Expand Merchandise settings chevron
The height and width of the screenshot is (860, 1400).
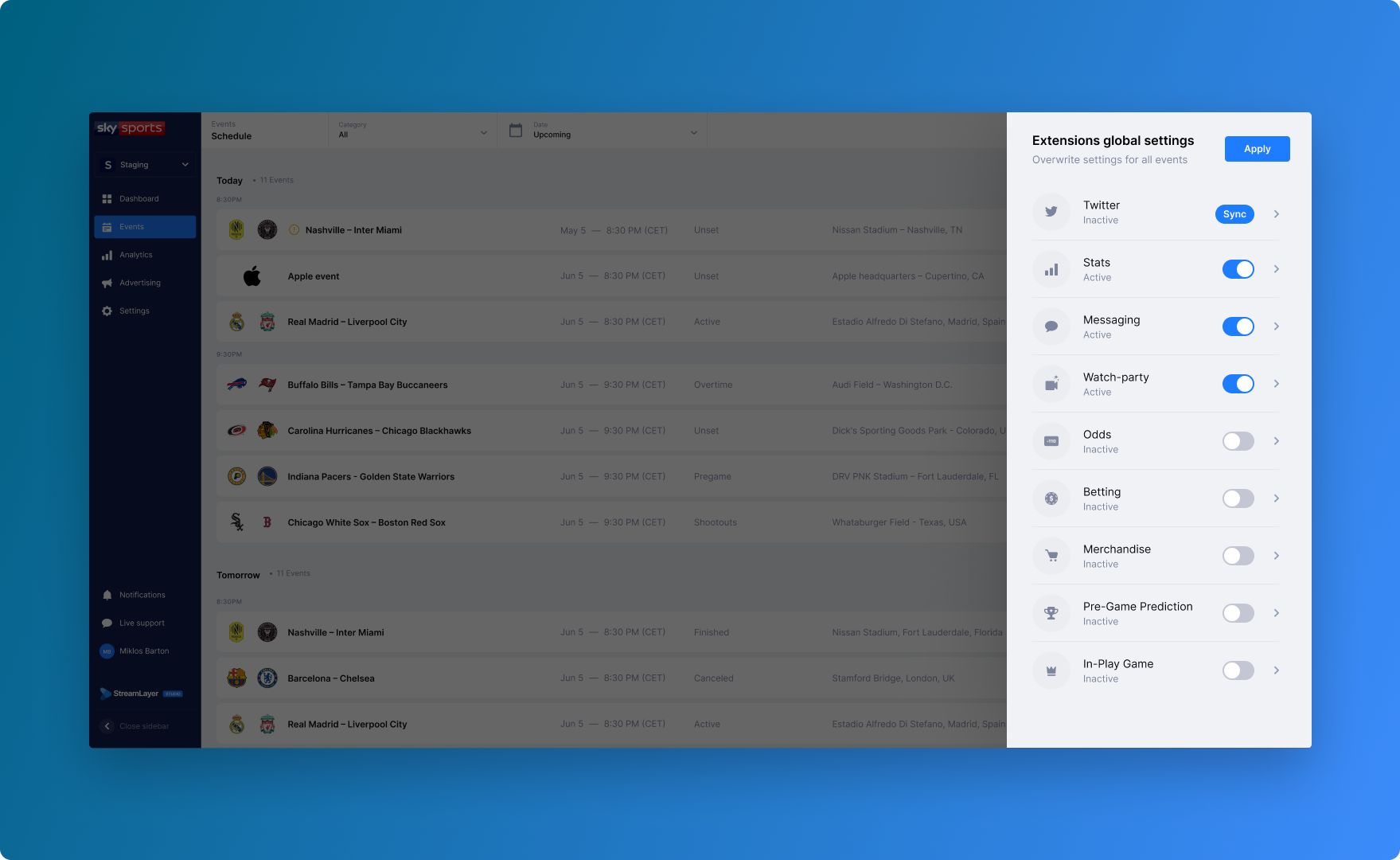click(1277, 556)
